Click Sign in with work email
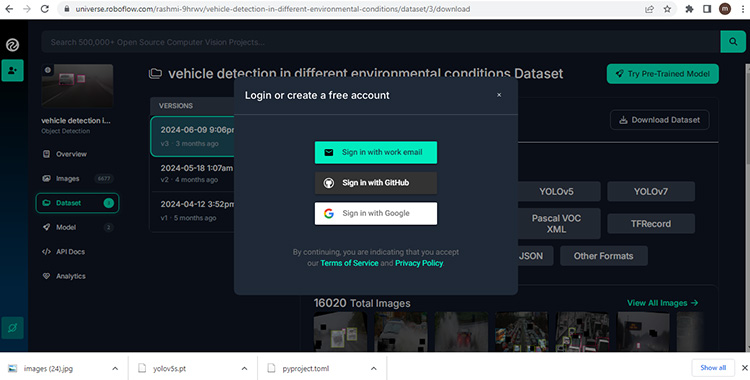Screen dimensions: 750x380 (x=375, y=152)
